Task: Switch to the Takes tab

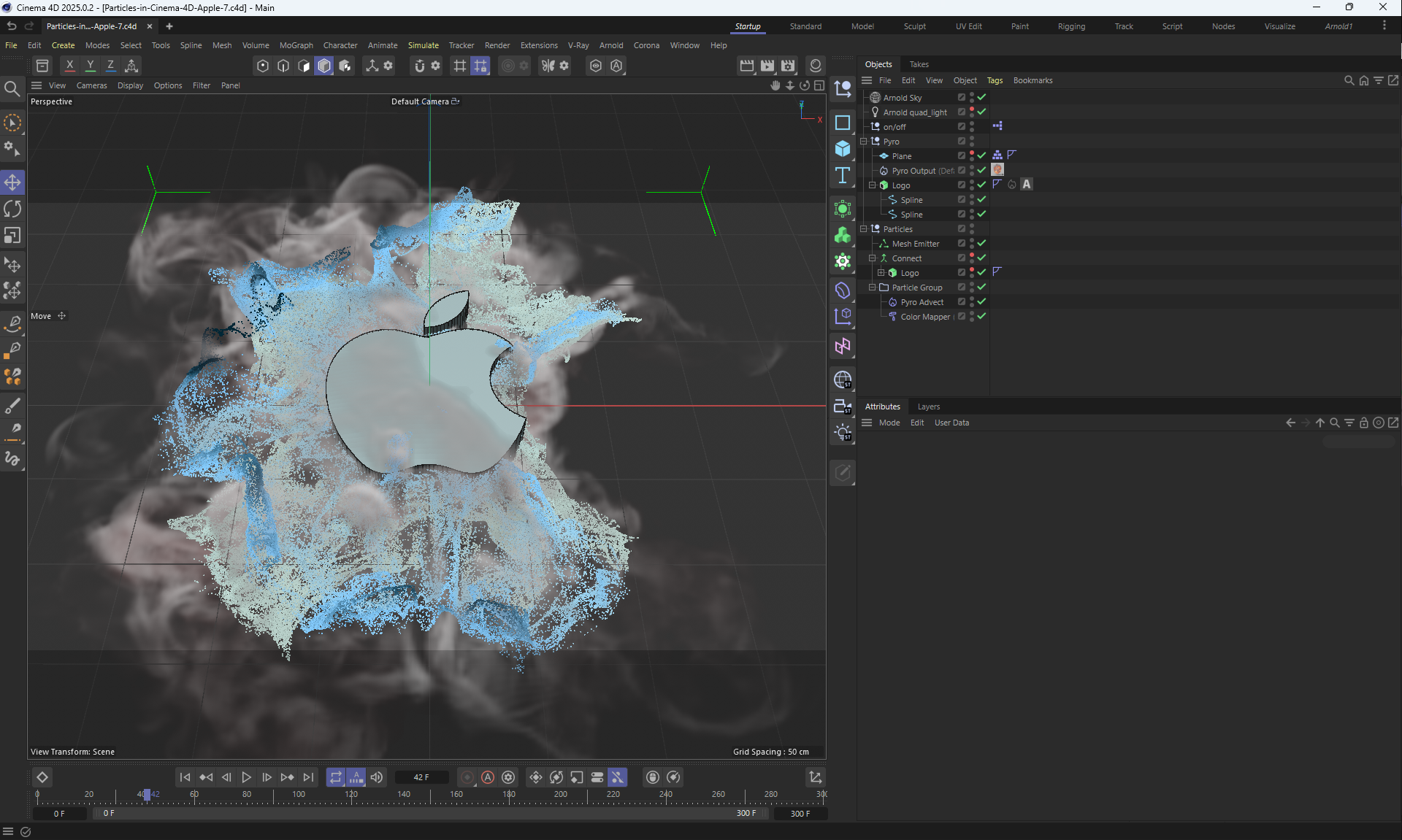Action: click(919, 64)
